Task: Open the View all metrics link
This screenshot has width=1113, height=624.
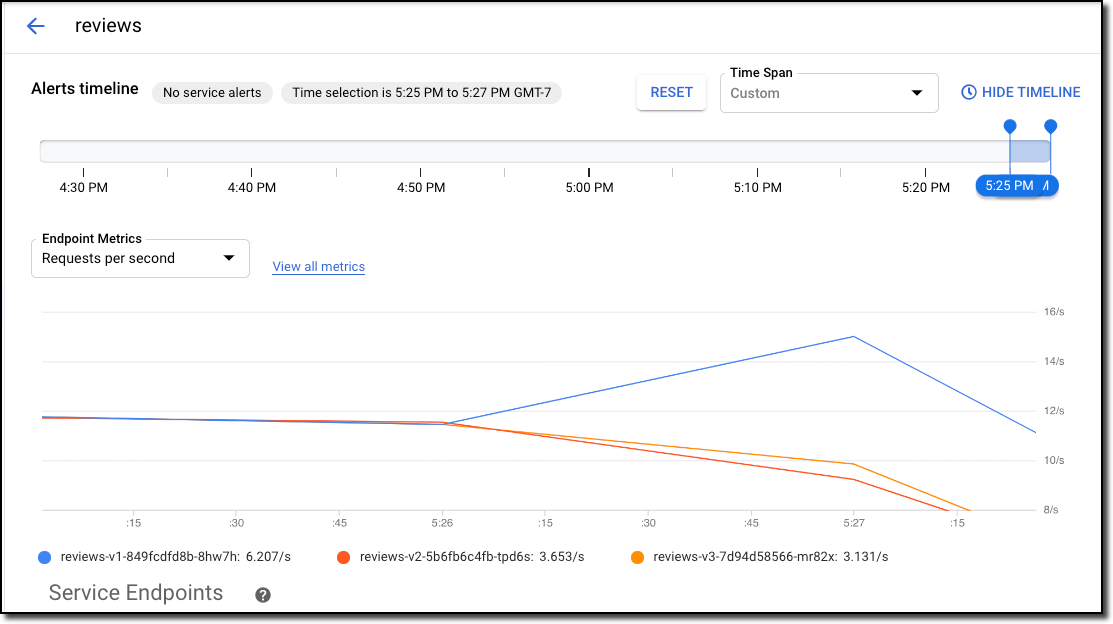Action: tap(318, 267)
